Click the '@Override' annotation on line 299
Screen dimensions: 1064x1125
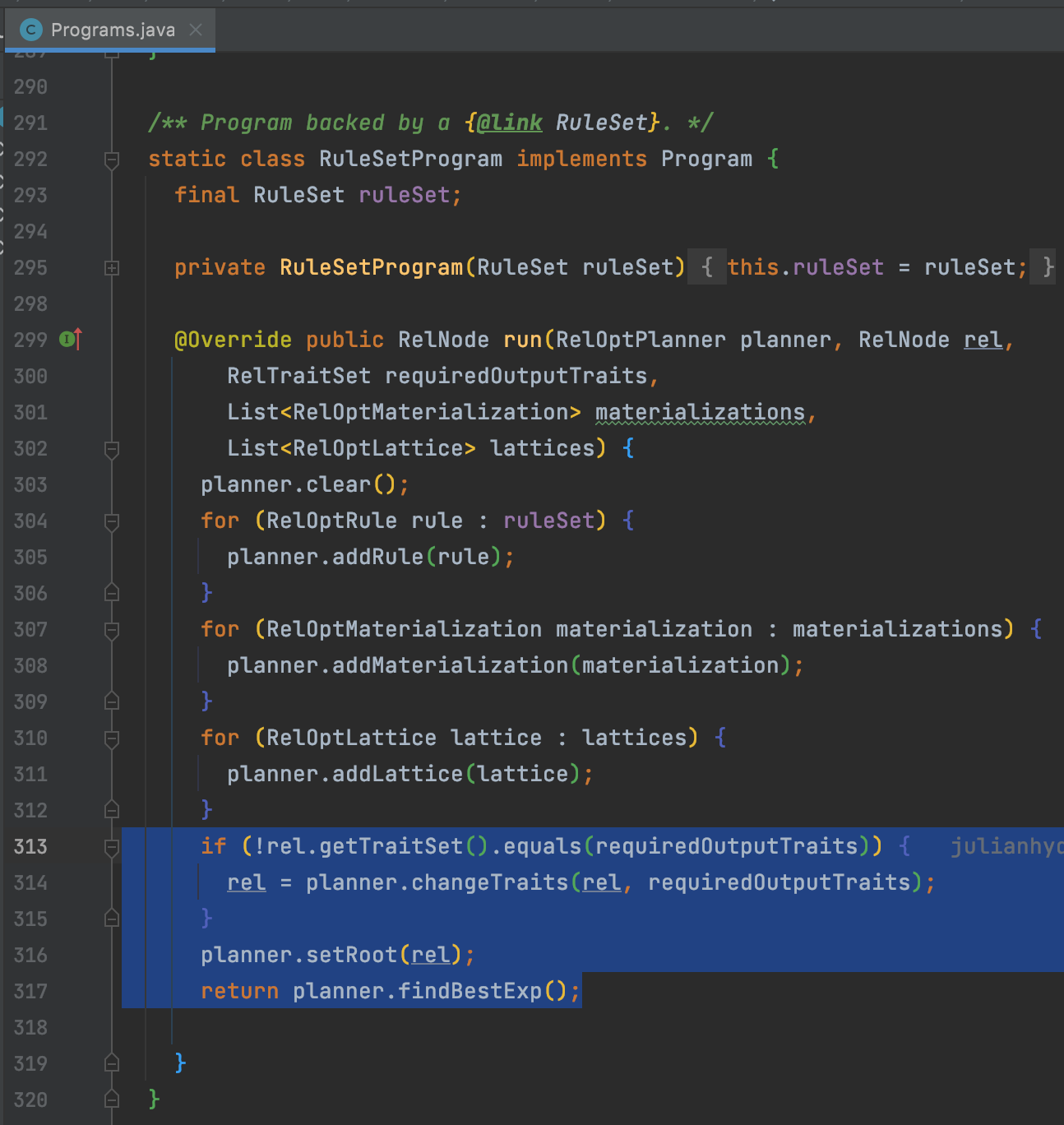(x=233, y=340)
